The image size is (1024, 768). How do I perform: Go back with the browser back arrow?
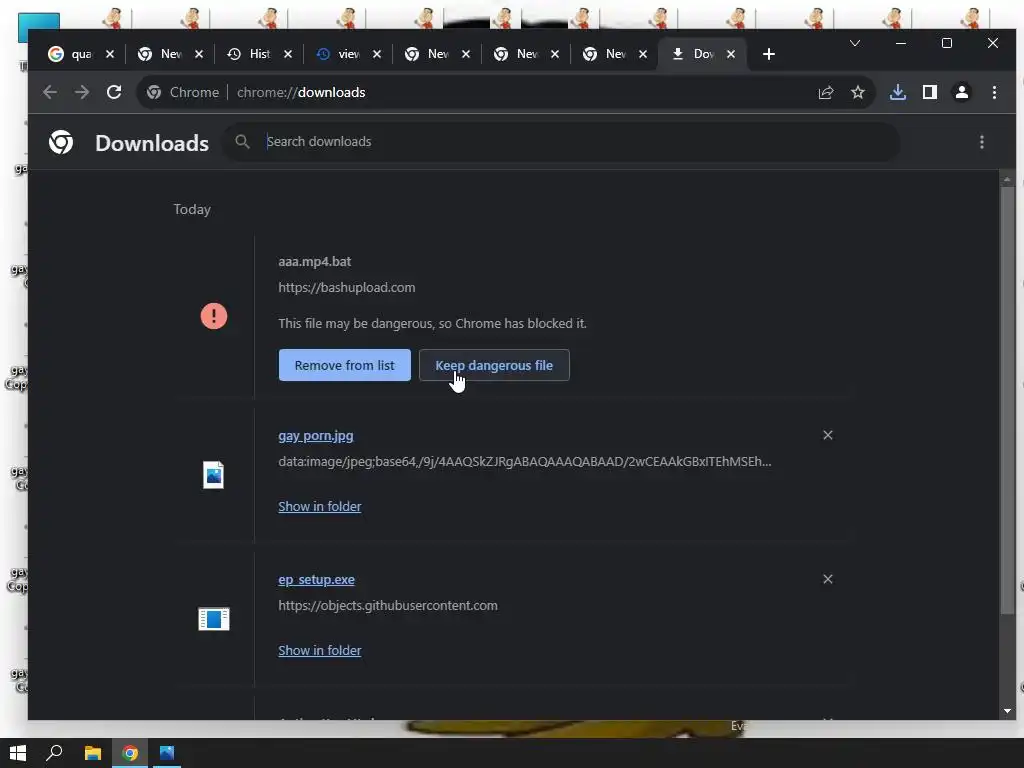pos(50,92)
